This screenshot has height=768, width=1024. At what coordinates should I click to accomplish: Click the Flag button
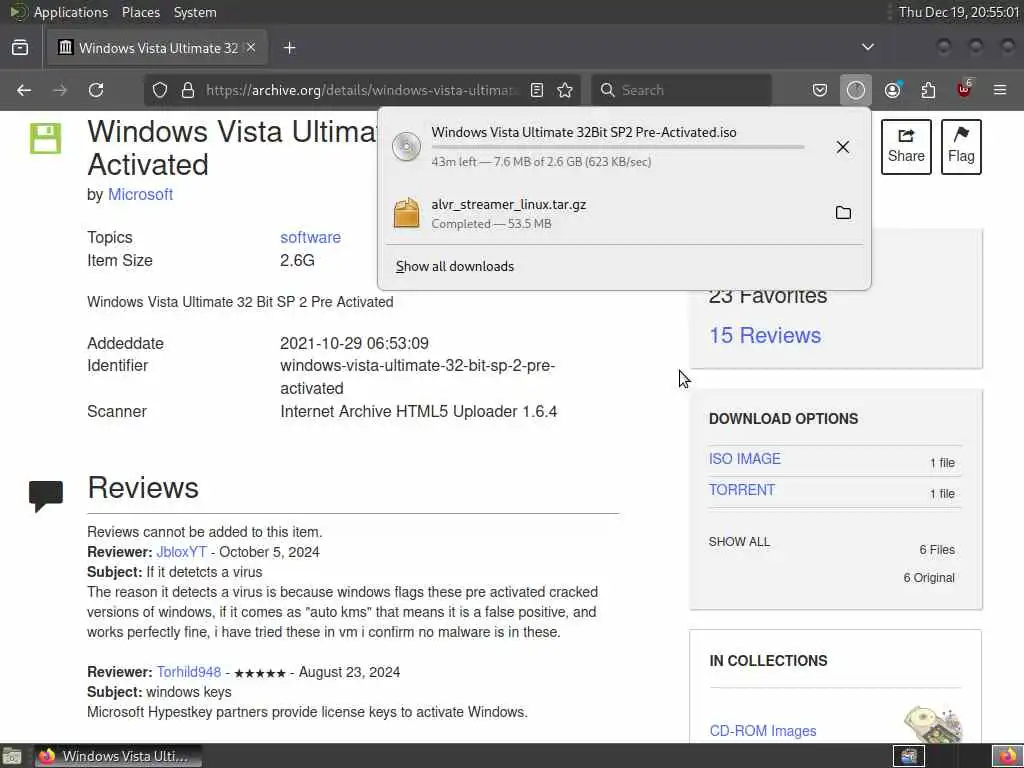point(961,147)
